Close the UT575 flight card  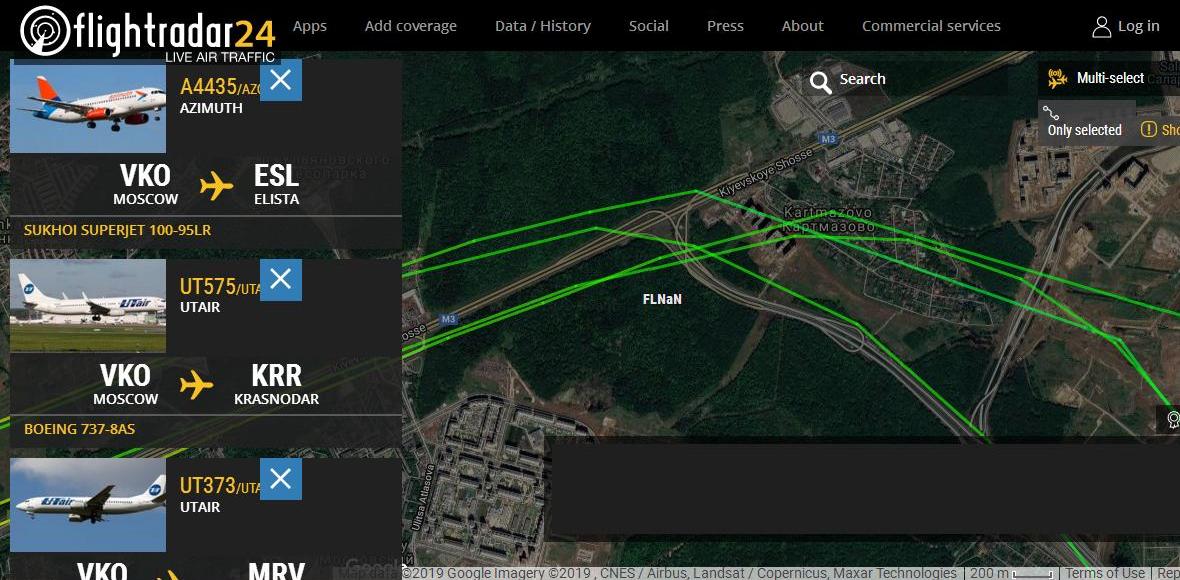(281, 280)
